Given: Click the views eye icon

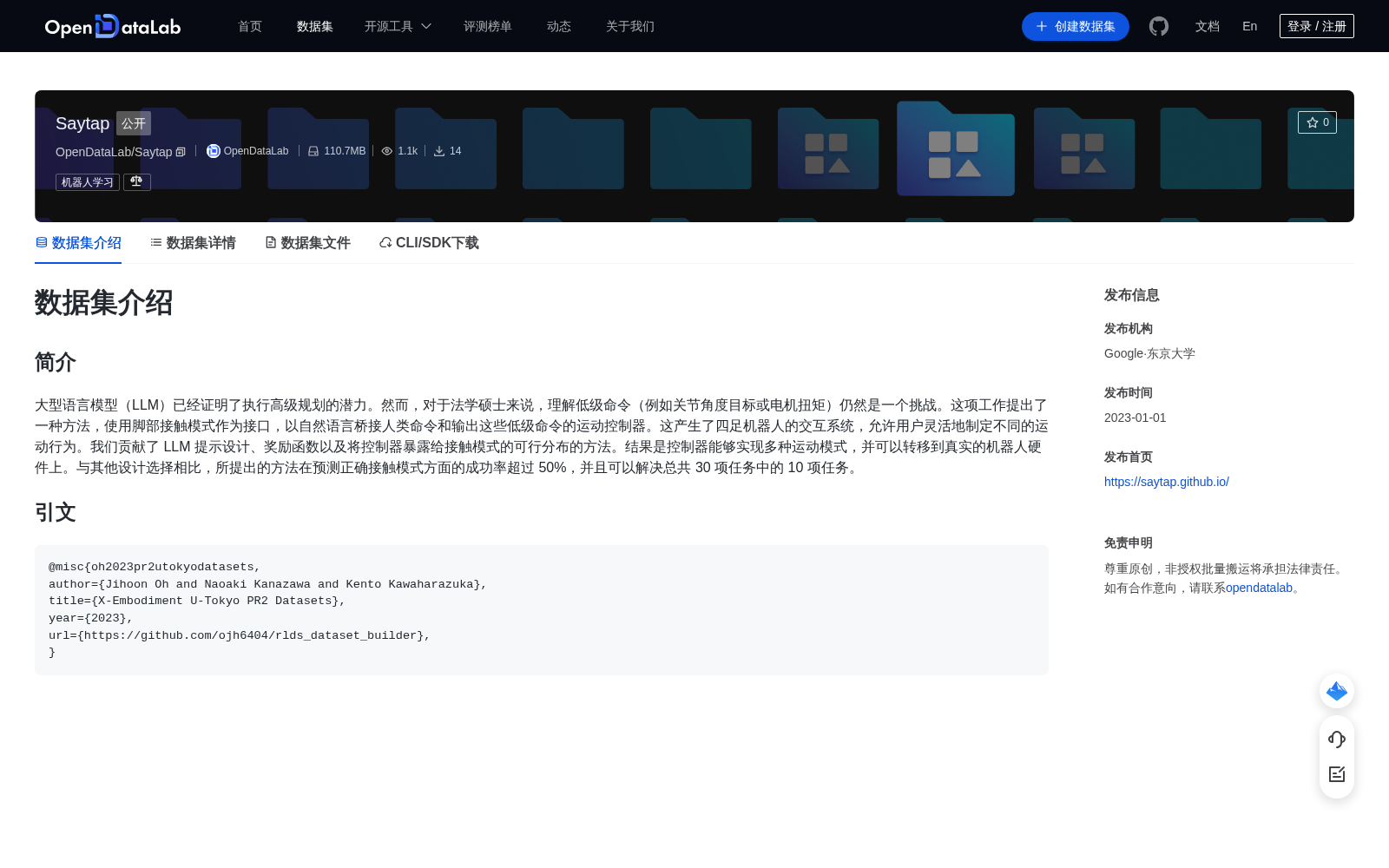Looking at the screenshot, I should coord(387,151).
